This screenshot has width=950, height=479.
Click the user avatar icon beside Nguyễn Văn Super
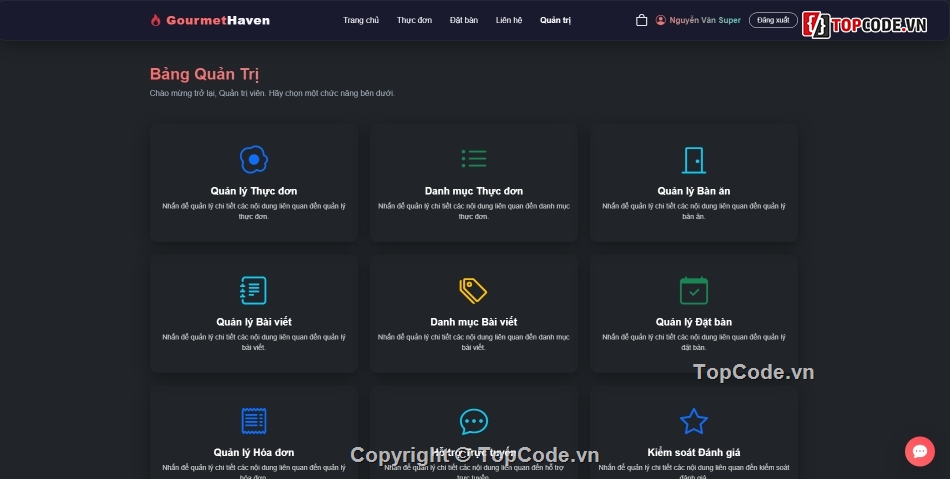click(x=660, y=20)
